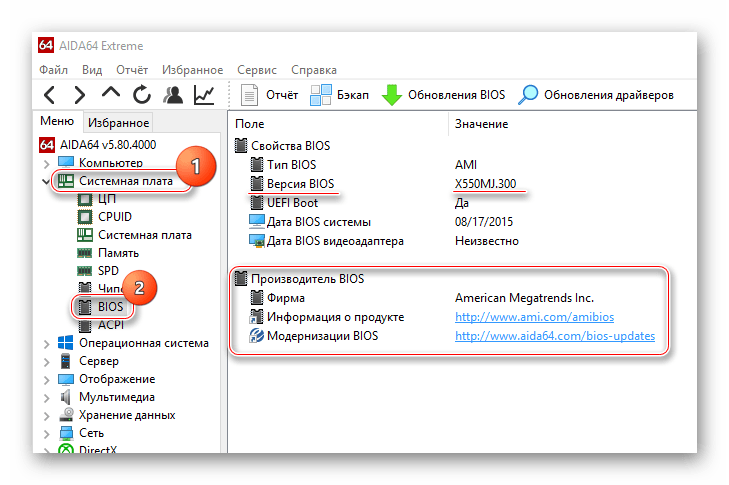
Task: Open the Отчёт menu in menu bar
Action: tap(132, 70)
